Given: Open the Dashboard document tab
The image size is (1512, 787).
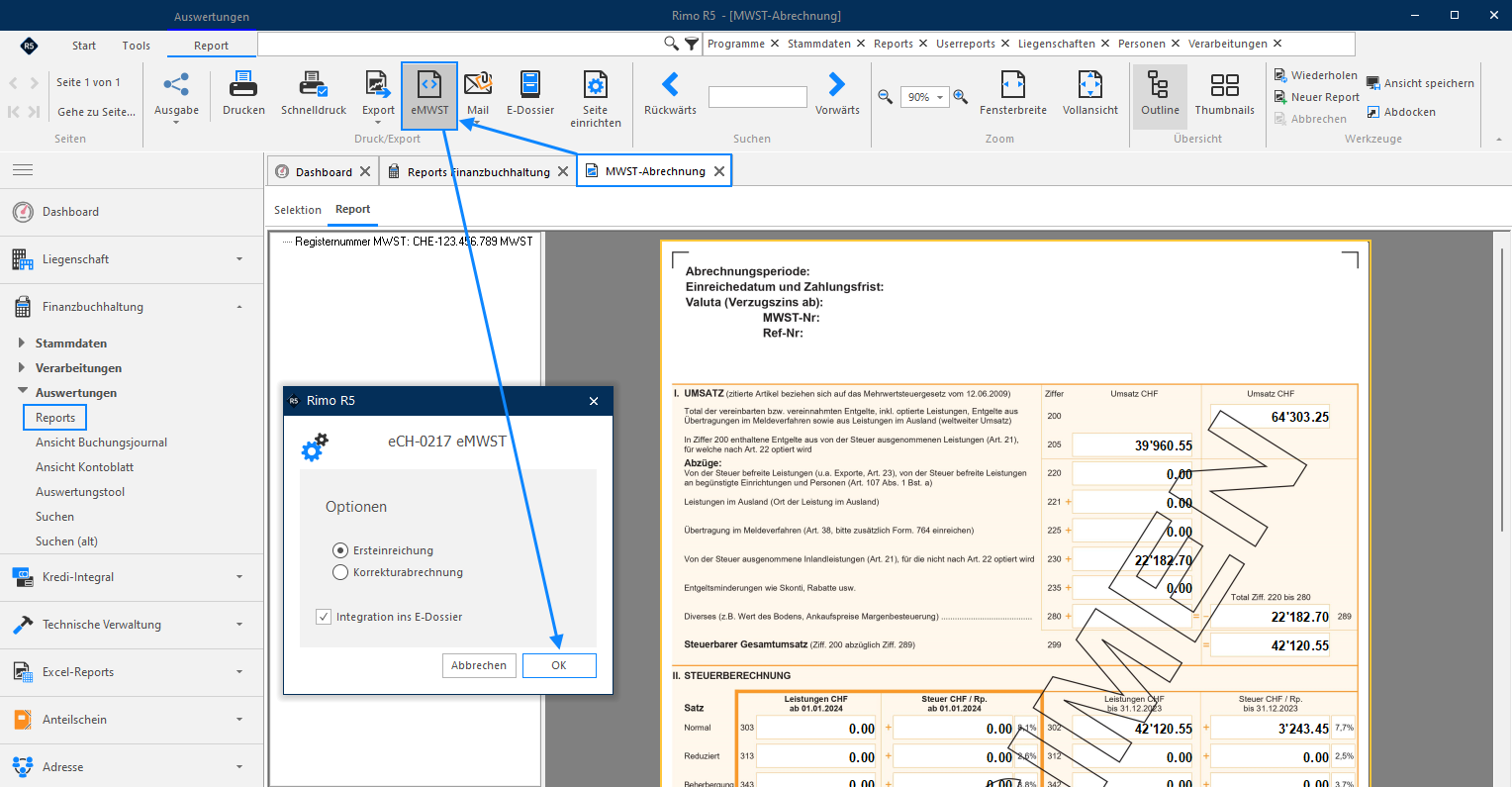Looking at the screenshot, I should click(x=323, y=171).
